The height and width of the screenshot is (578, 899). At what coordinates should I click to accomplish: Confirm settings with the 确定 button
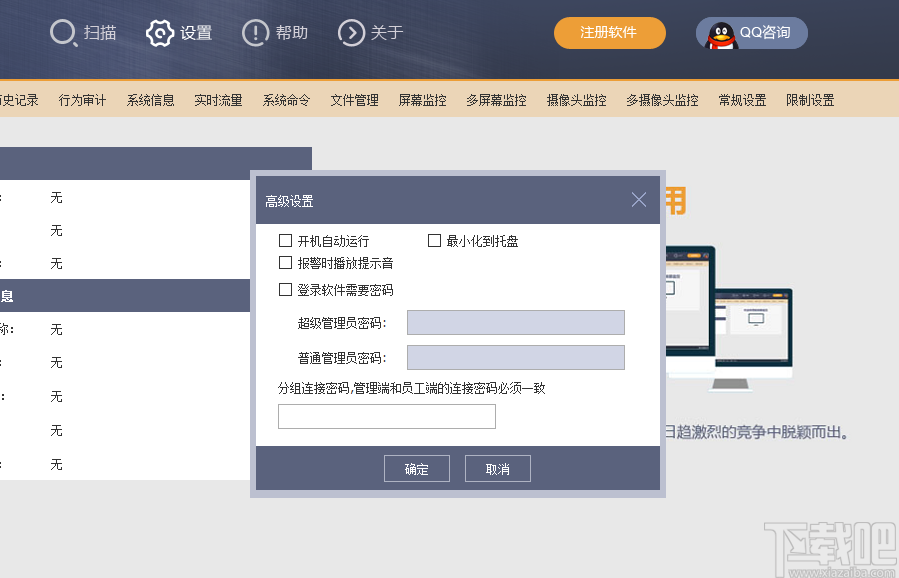pyautogui.click(x=416, y=468)
